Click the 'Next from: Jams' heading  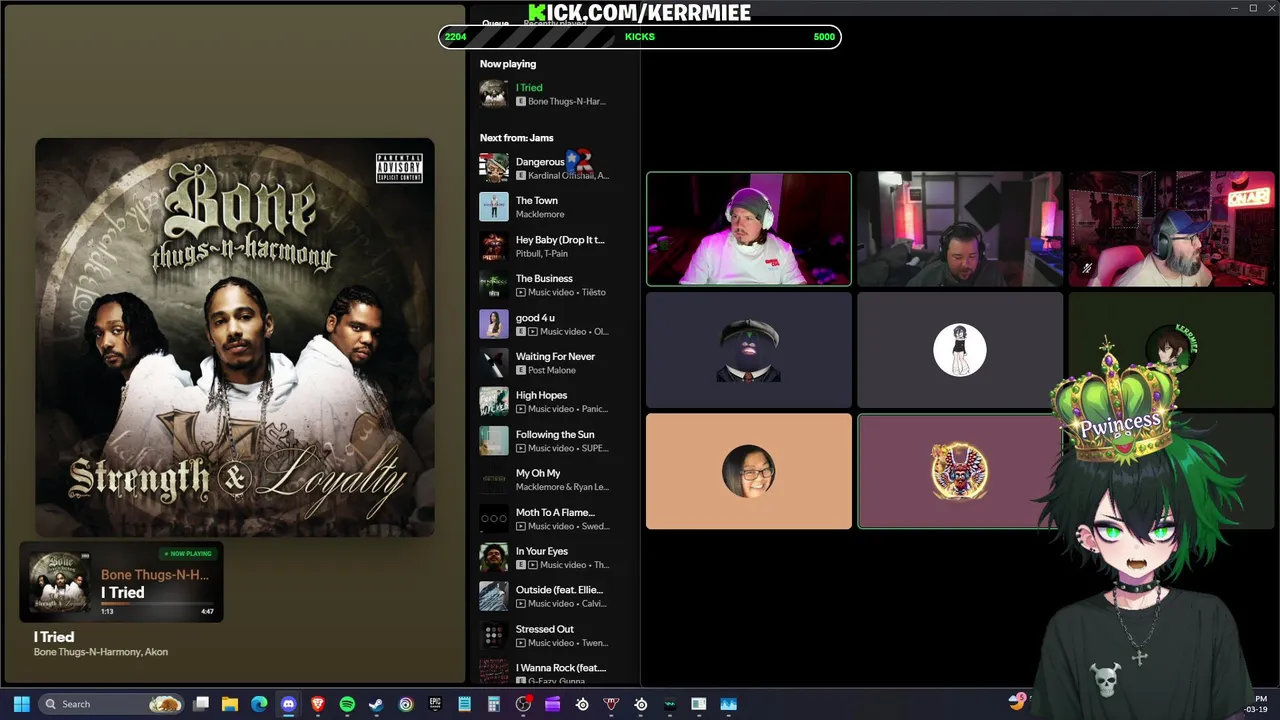pos(516,138)
